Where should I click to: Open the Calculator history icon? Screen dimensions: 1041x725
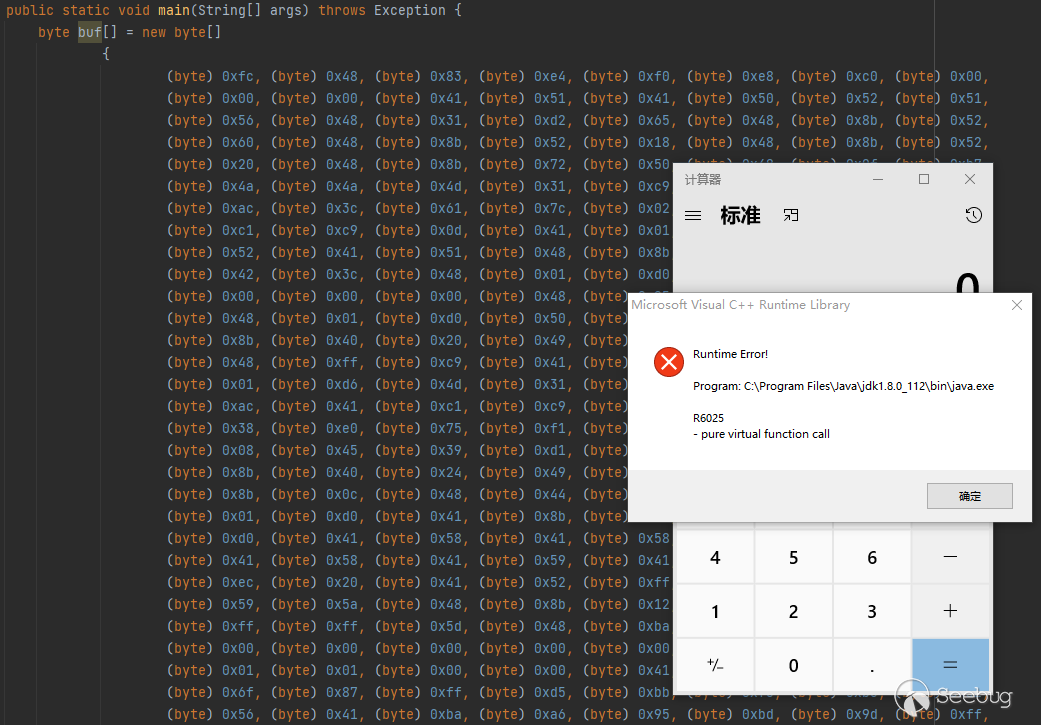coord(973,215)
